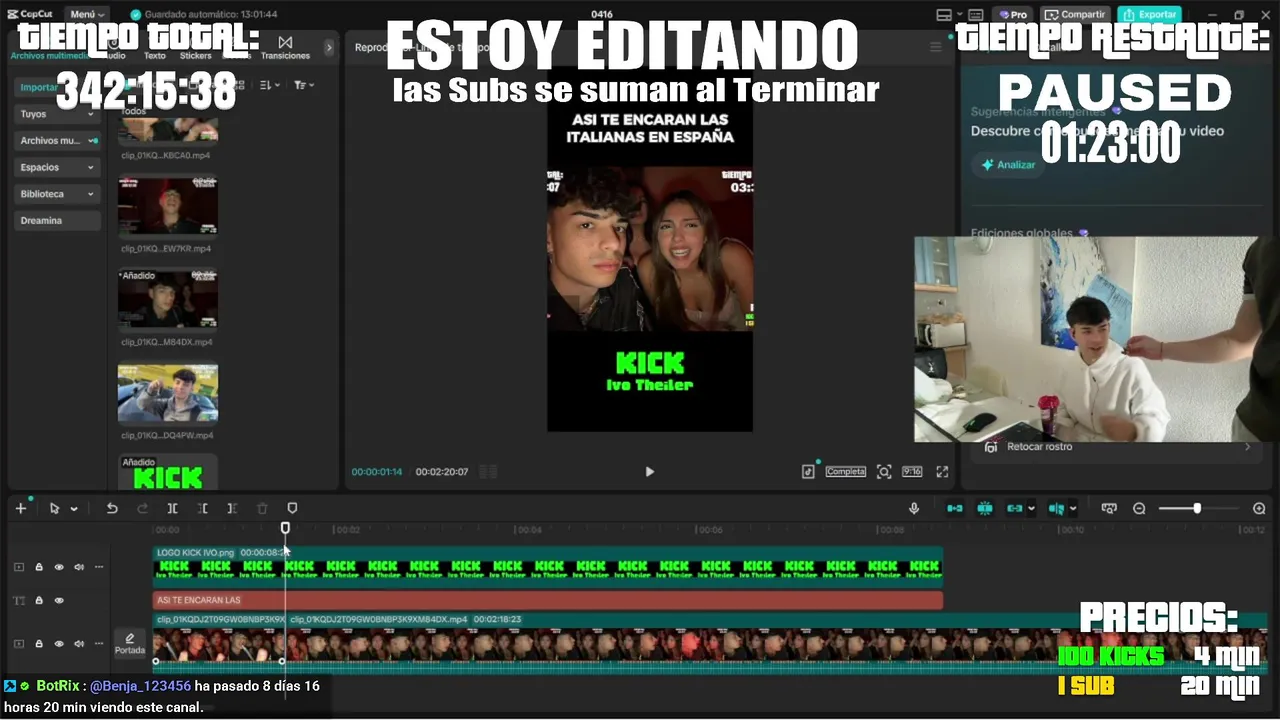Open the Dreamina section
Viewport: 1280px width, 720px height.
(x=57, y=220)
